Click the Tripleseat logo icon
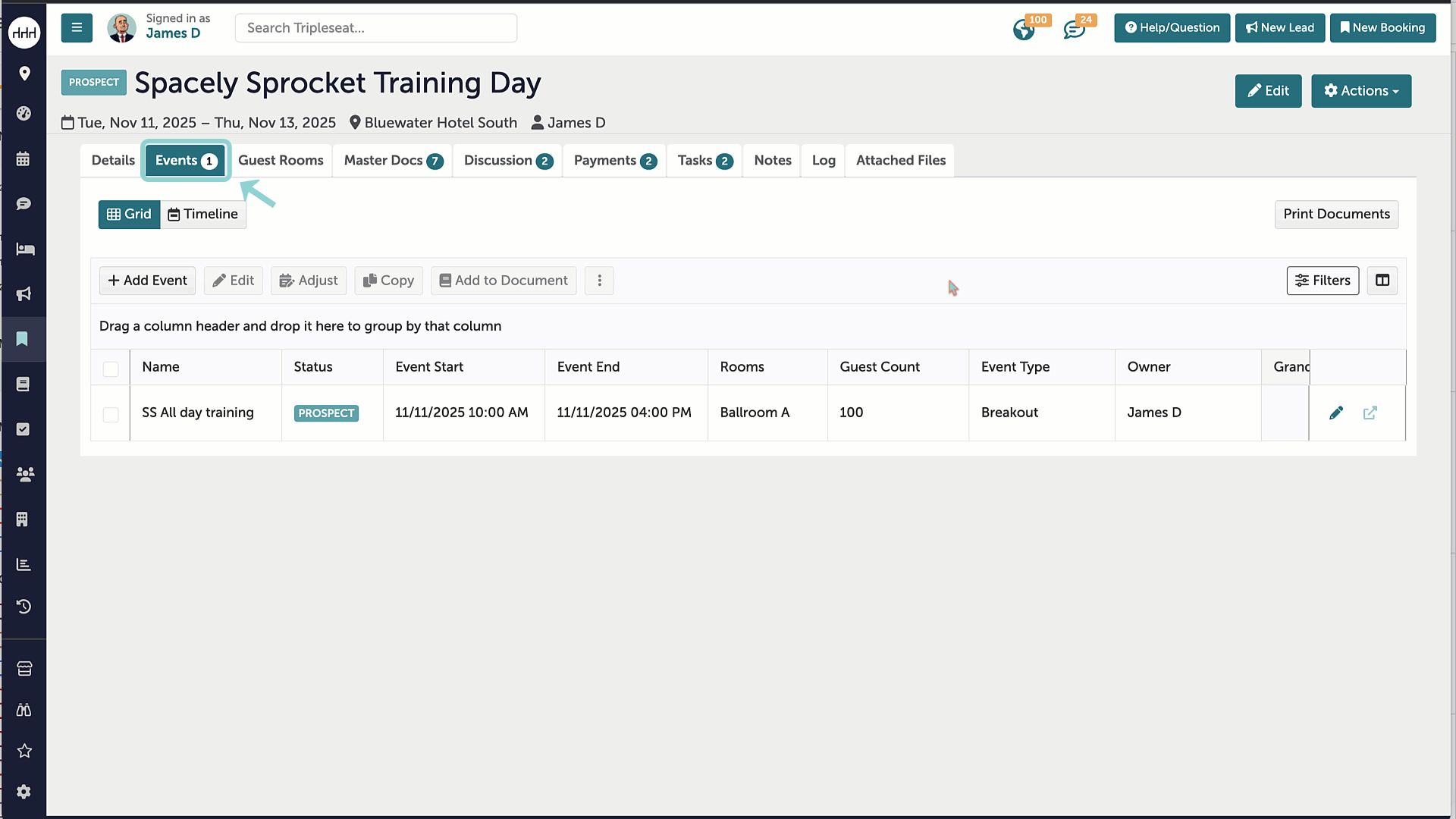This screenshot has width=1456, height=819. pos(24,32)
